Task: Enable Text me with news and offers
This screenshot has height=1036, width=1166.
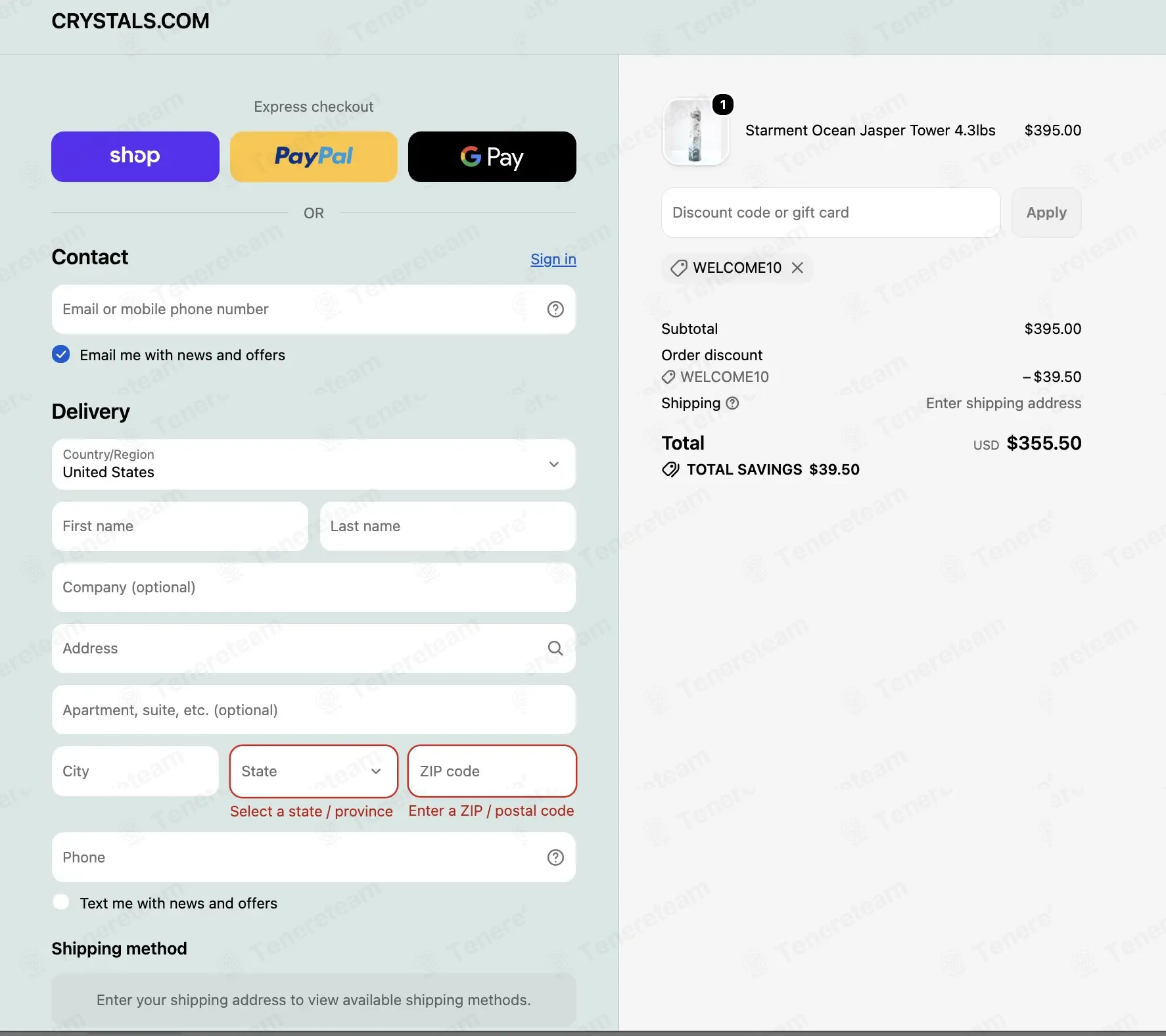Action: point(61,902)
